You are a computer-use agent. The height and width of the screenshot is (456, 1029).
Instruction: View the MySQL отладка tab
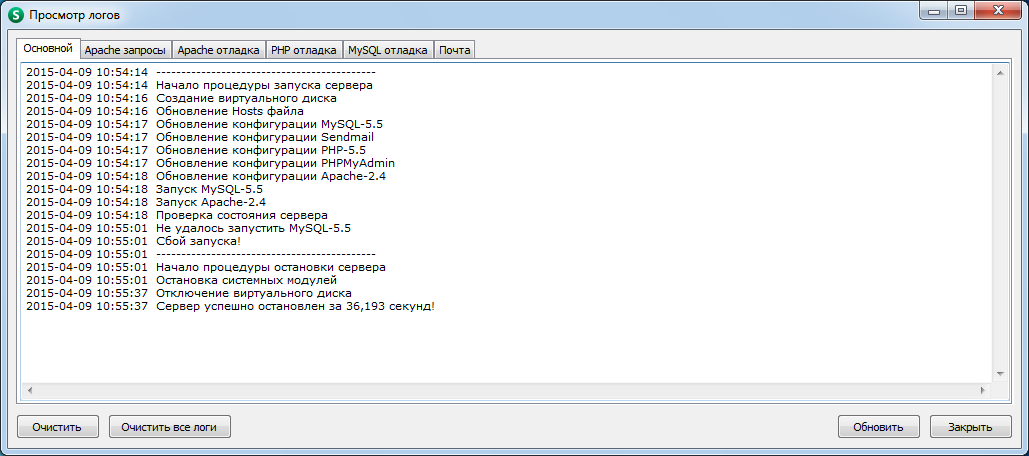[388, 50]
